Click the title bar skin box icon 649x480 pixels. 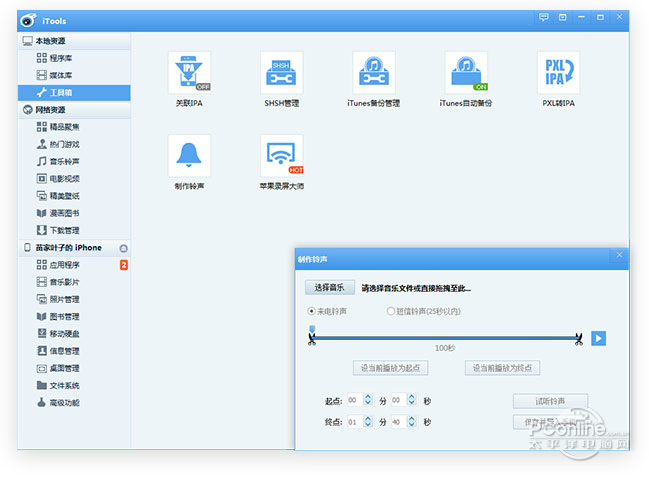point(562,17)
